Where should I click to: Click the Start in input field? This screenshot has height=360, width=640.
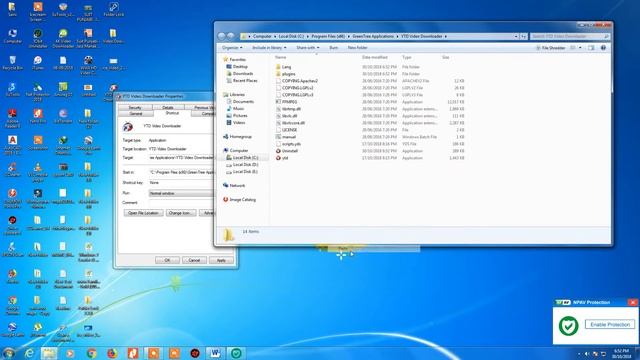coord(181,172)
